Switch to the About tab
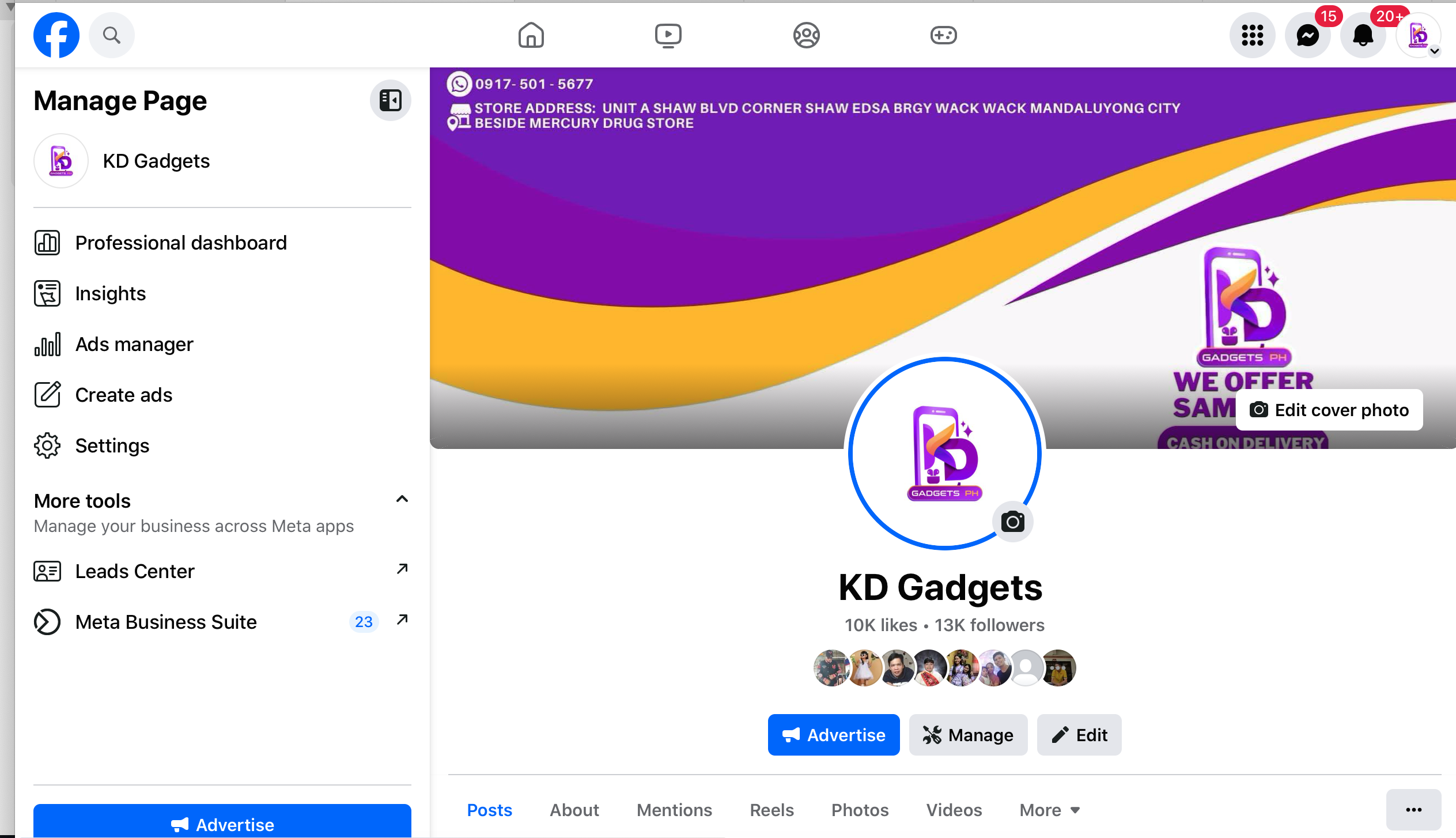 [x=574, y=810]
